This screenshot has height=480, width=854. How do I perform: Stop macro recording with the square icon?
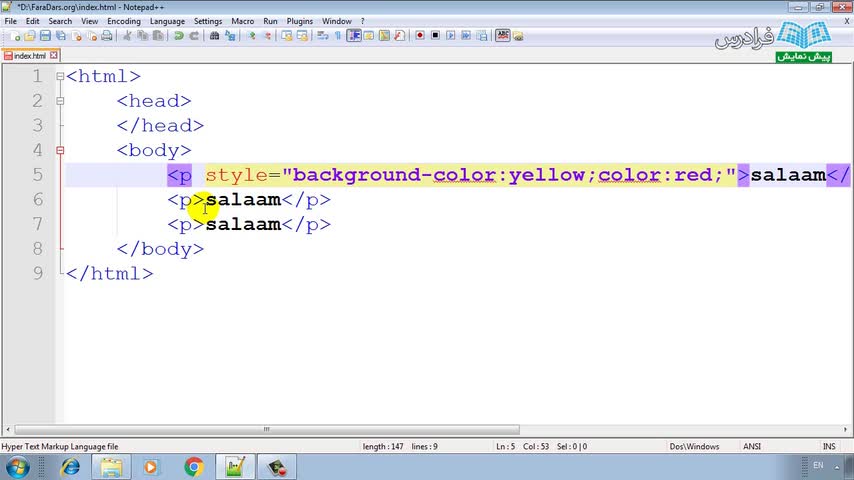(435, 36)
